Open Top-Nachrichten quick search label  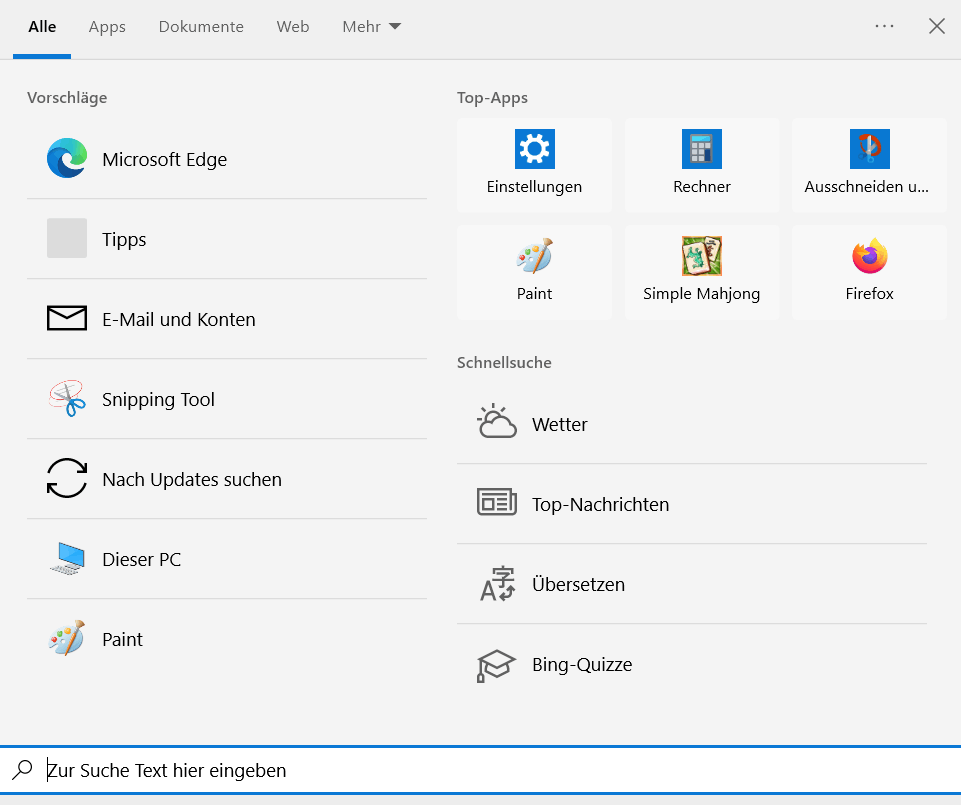[x=601, y=505]
